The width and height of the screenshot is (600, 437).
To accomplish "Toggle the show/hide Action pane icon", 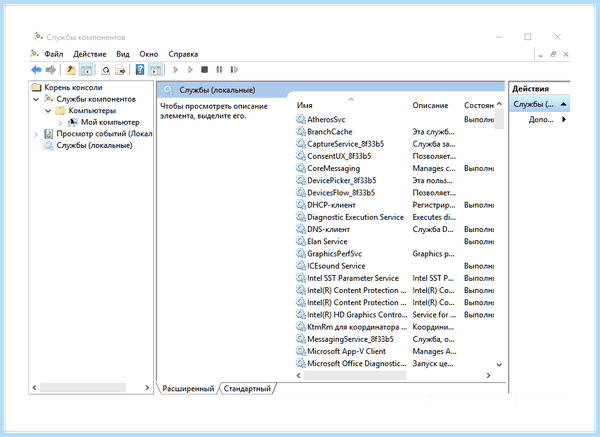I will tap(155, 70).
